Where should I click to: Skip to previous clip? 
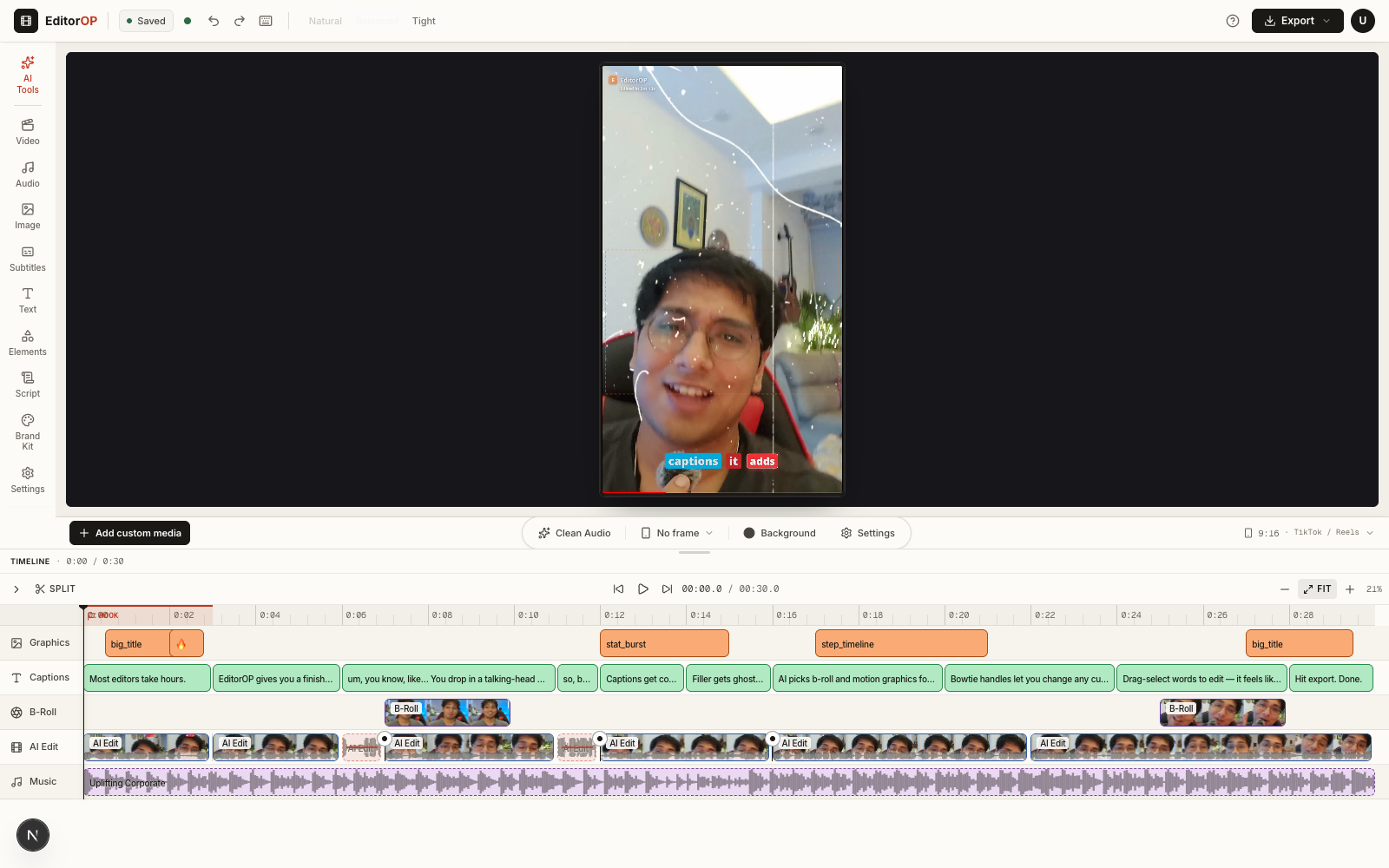tap(619, 589)
